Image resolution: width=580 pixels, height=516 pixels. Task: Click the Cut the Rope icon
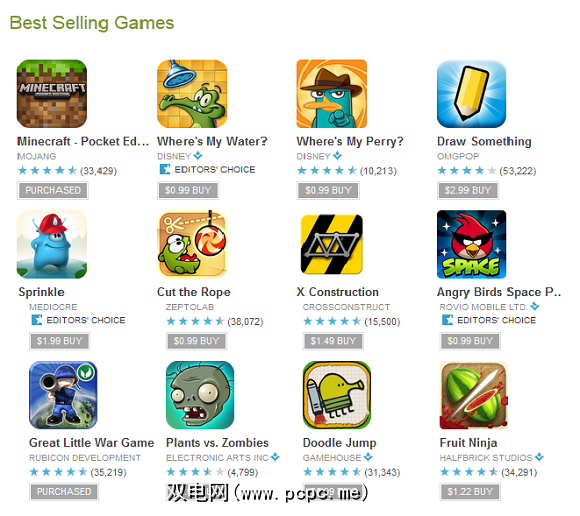click(192, 244)
